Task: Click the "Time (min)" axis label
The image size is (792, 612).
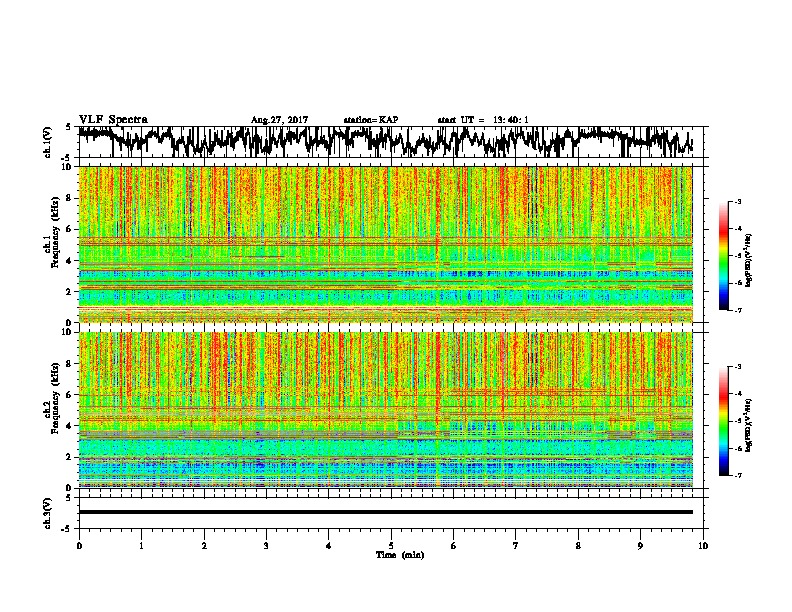Action: tap(400, 555)
